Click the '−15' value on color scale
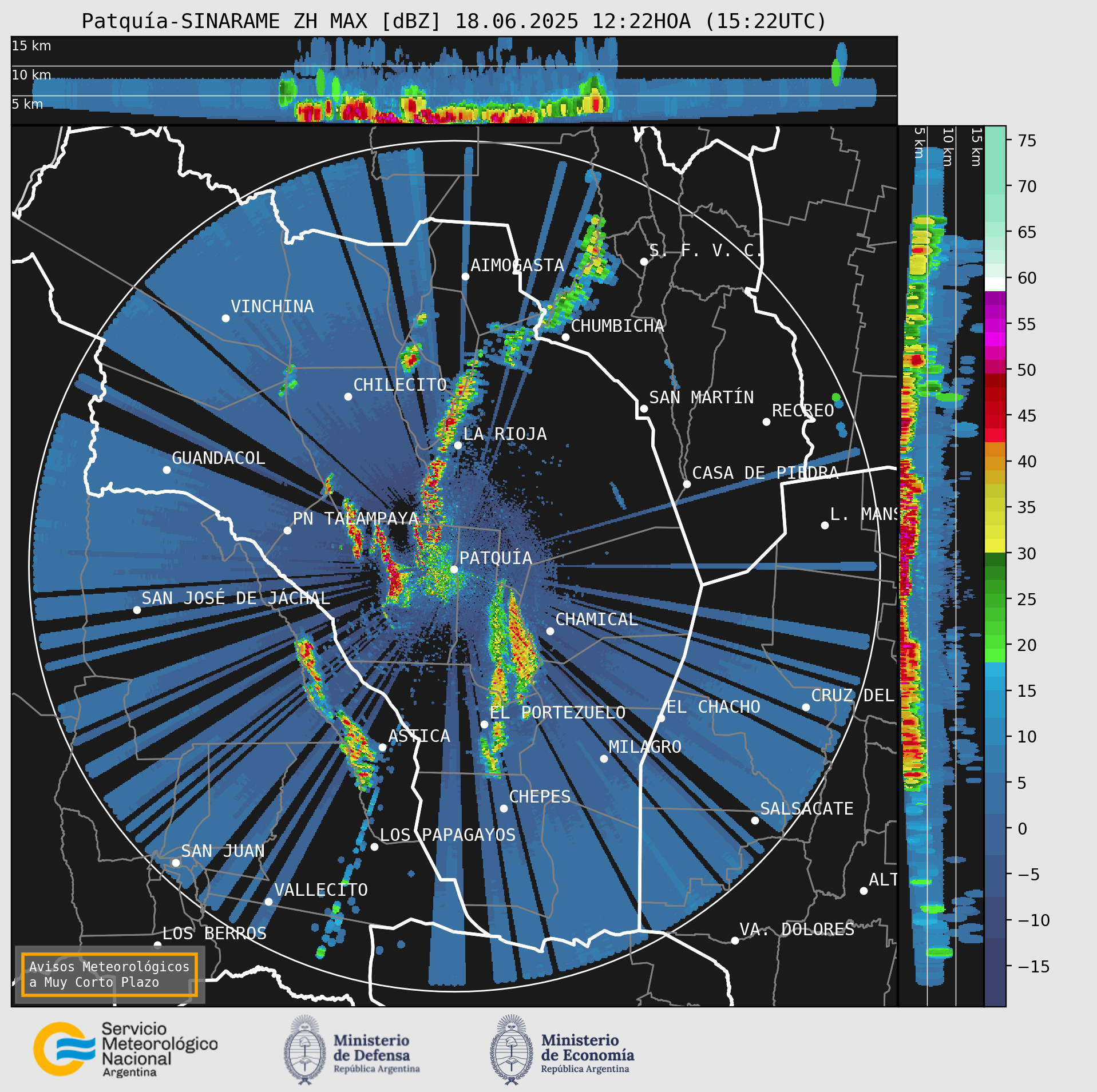 (1033, 967)
